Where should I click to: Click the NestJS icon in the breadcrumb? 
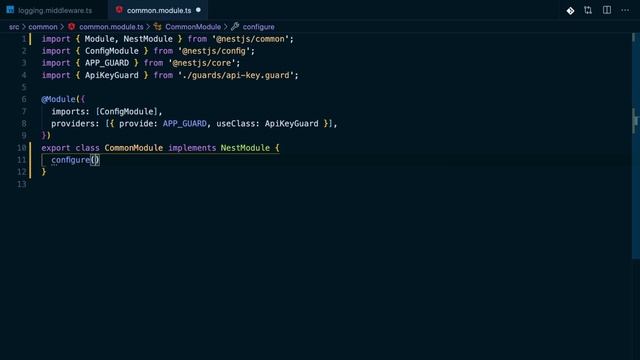coord(72,27)
